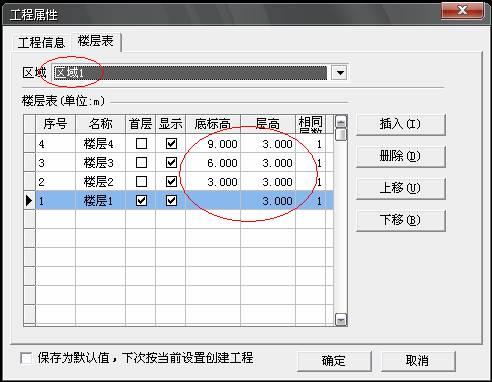Image resolution: width=492 pixels, height=382 pixels.
Task: Toggle 显示 checkbox for 楼层4
Action: tap(171, 144)
